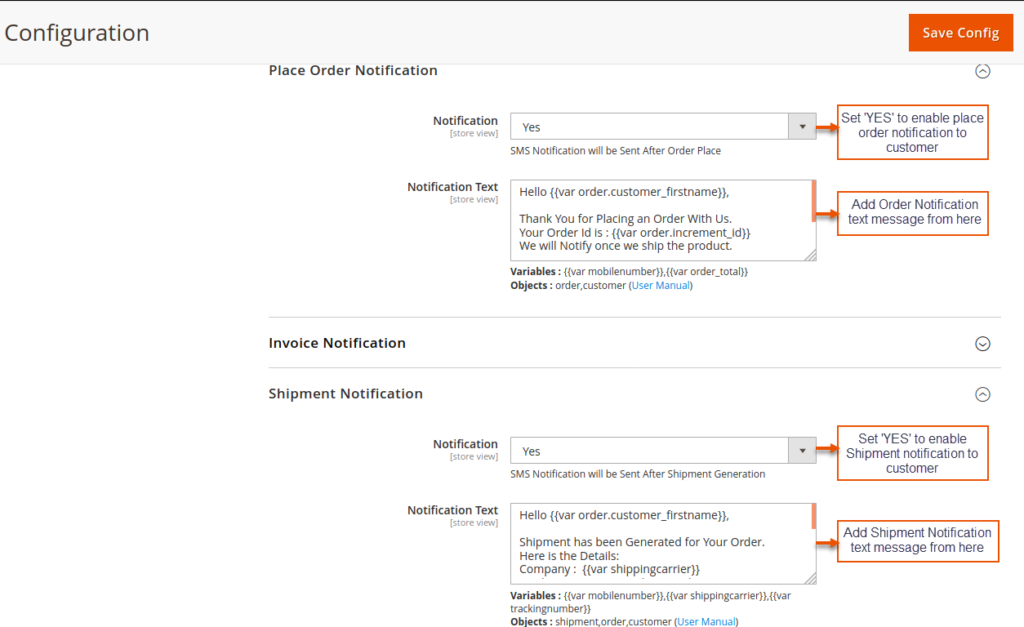This screenshot has height=627, width=1024.
Task: Click dropdown arrow on Shipment Notification select
Action: (x=802, y=450)
